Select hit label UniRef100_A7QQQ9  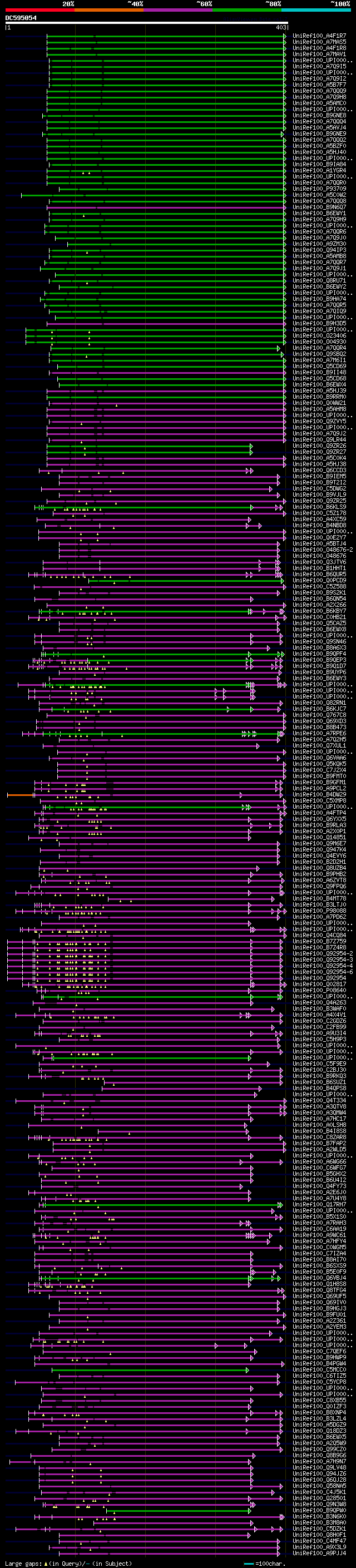point(319,91)
